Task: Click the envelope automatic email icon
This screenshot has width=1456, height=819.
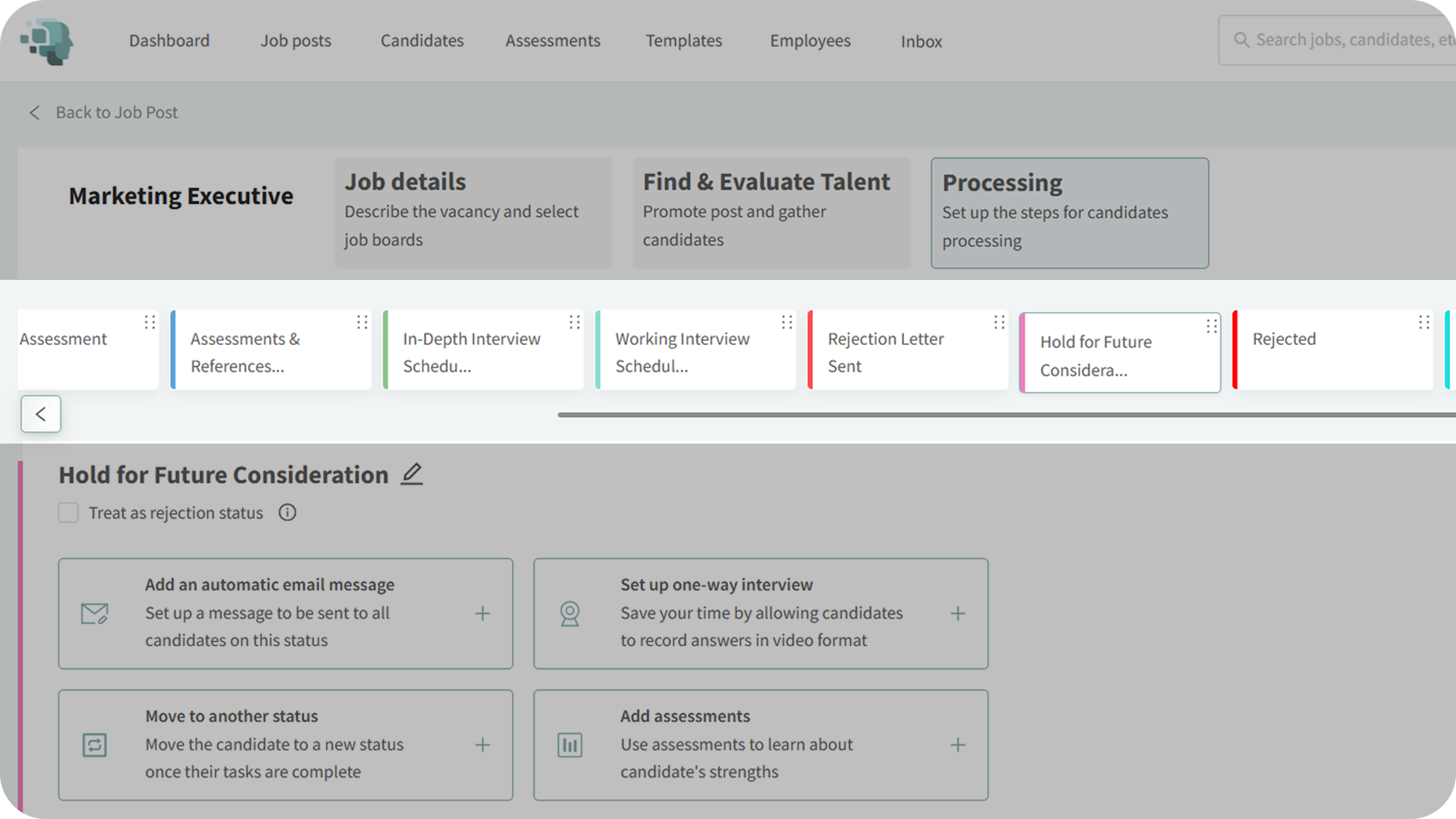Action: tap(95, 613)
